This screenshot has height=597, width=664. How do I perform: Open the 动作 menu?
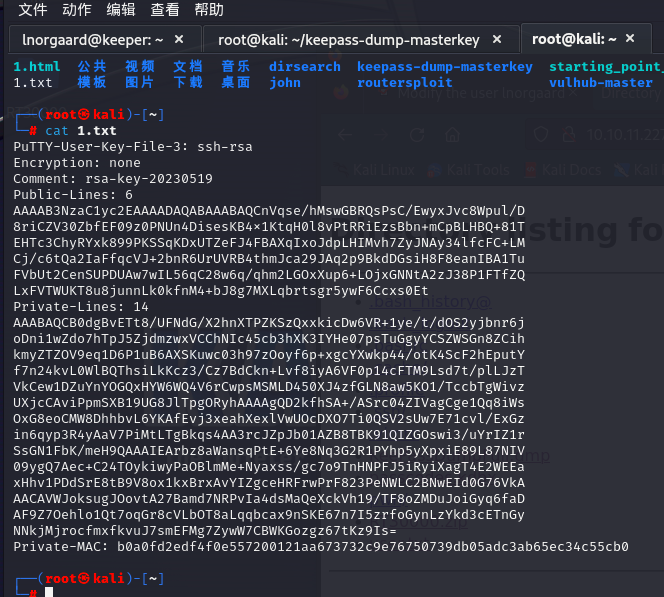point(77,9)
